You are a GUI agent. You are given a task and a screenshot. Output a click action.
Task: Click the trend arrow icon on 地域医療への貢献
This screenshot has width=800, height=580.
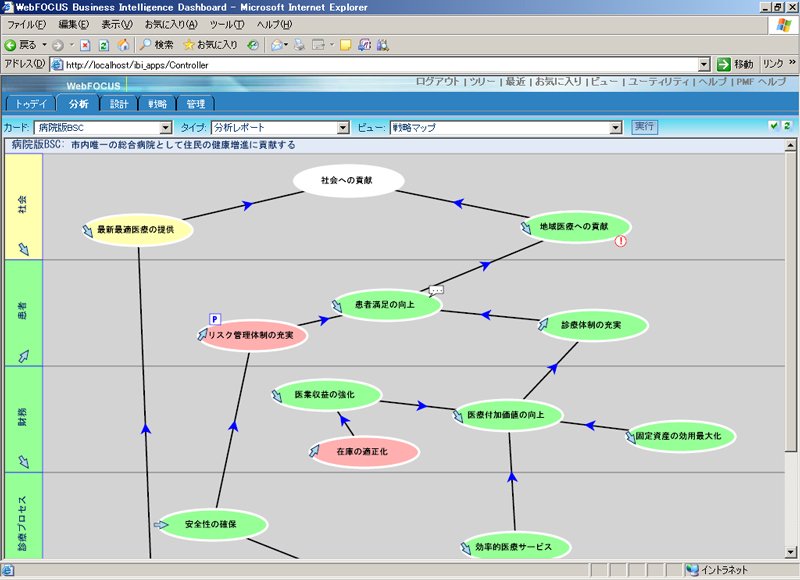[526, 228]
